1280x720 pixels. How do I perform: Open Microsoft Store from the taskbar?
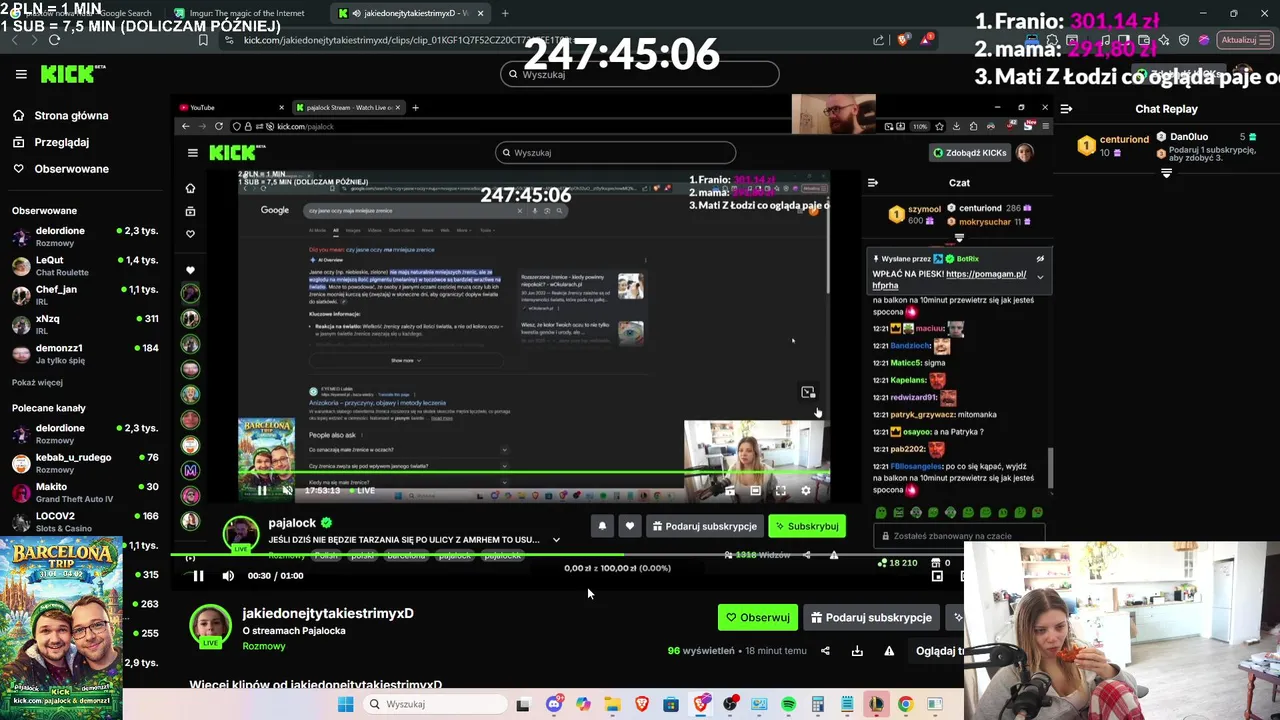(x=671, y=704)
